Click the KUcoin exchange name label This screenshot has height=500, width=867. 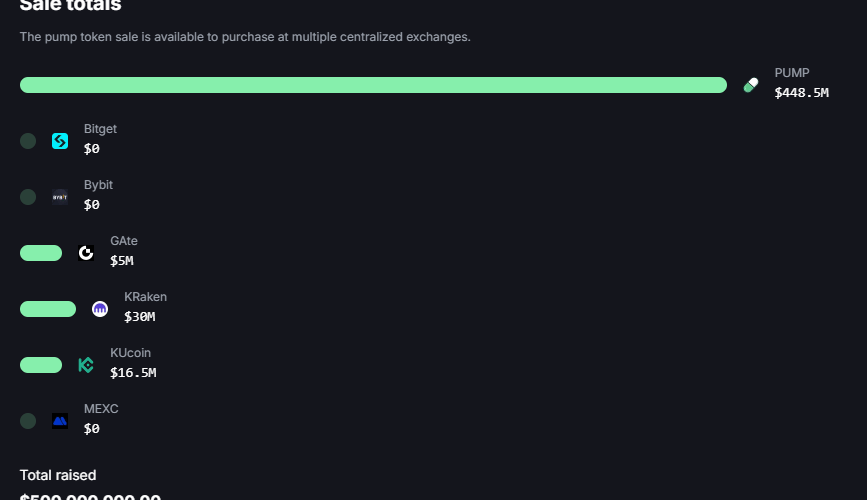click(130, 353)
